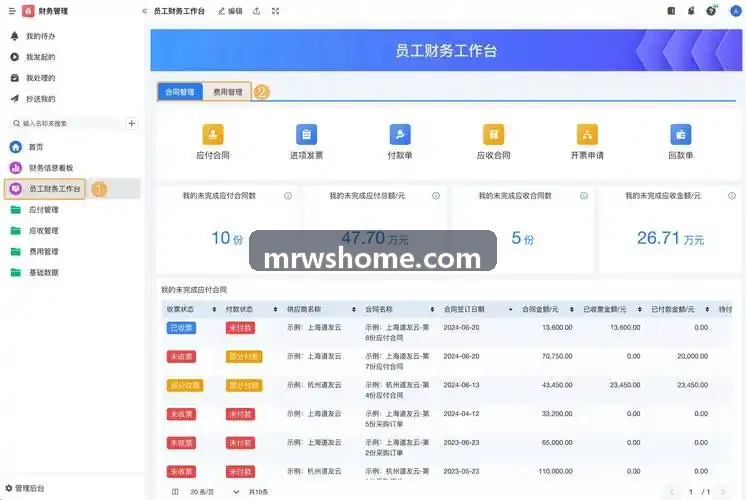Click the current page number 1
746x500 pixels.
click(691, 492)
